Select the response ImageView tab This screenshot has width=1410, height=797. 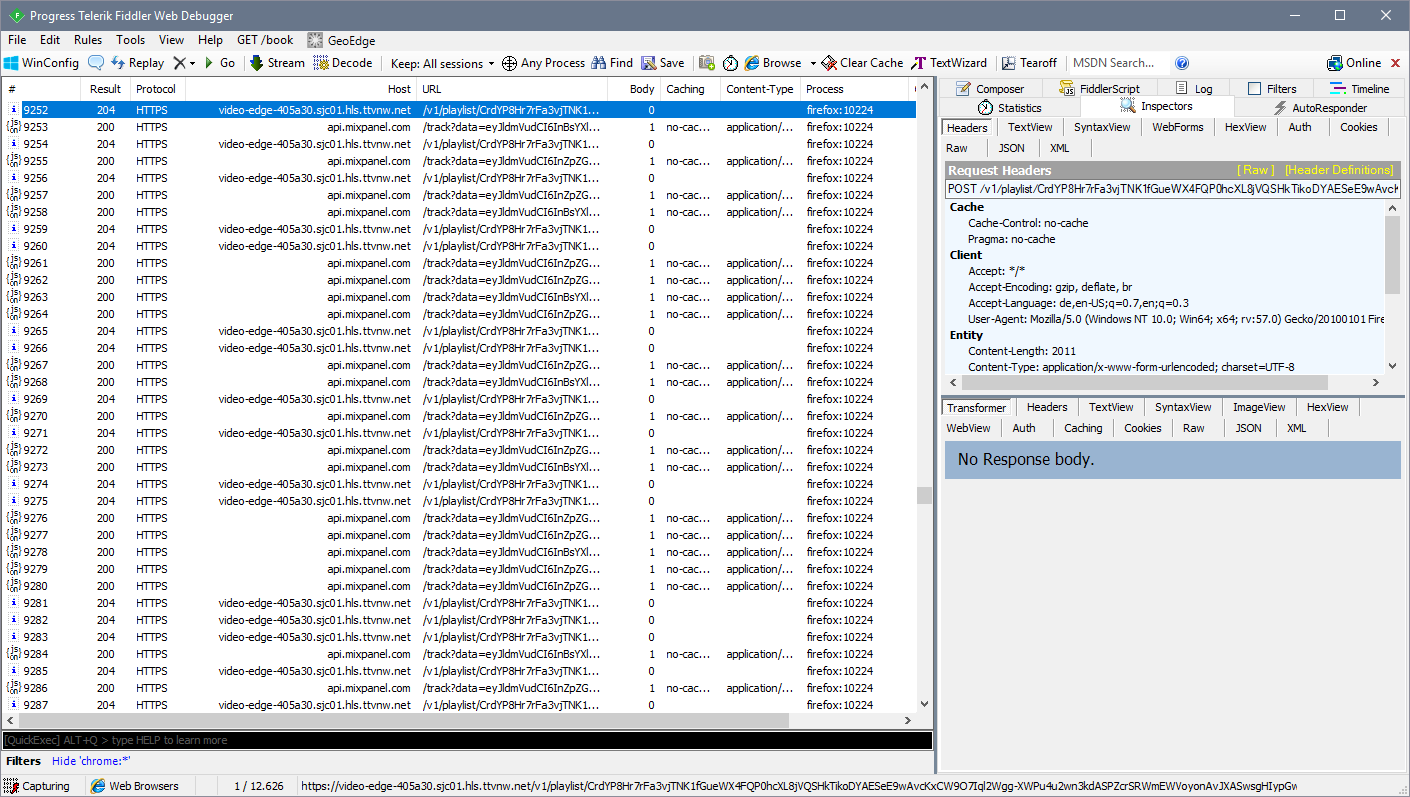(1260, 407)
